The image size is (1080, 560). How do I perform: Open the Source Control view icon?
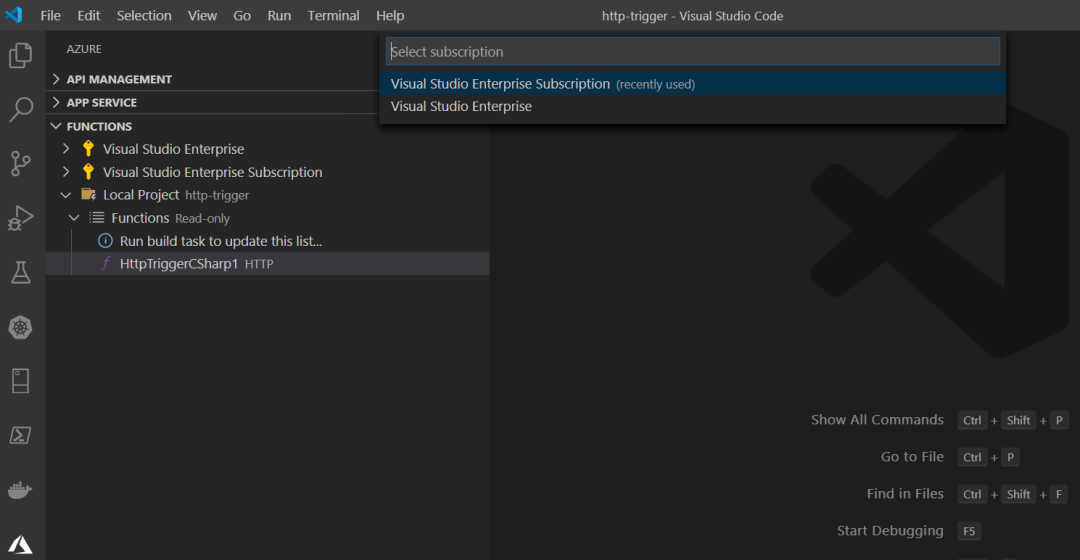pyautogui.click(x=21, y=164)
